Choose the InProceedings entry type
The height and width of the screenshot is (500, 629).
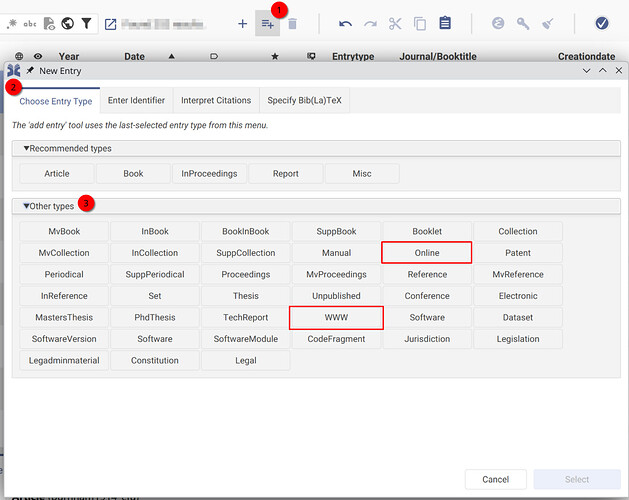[209, 174]
